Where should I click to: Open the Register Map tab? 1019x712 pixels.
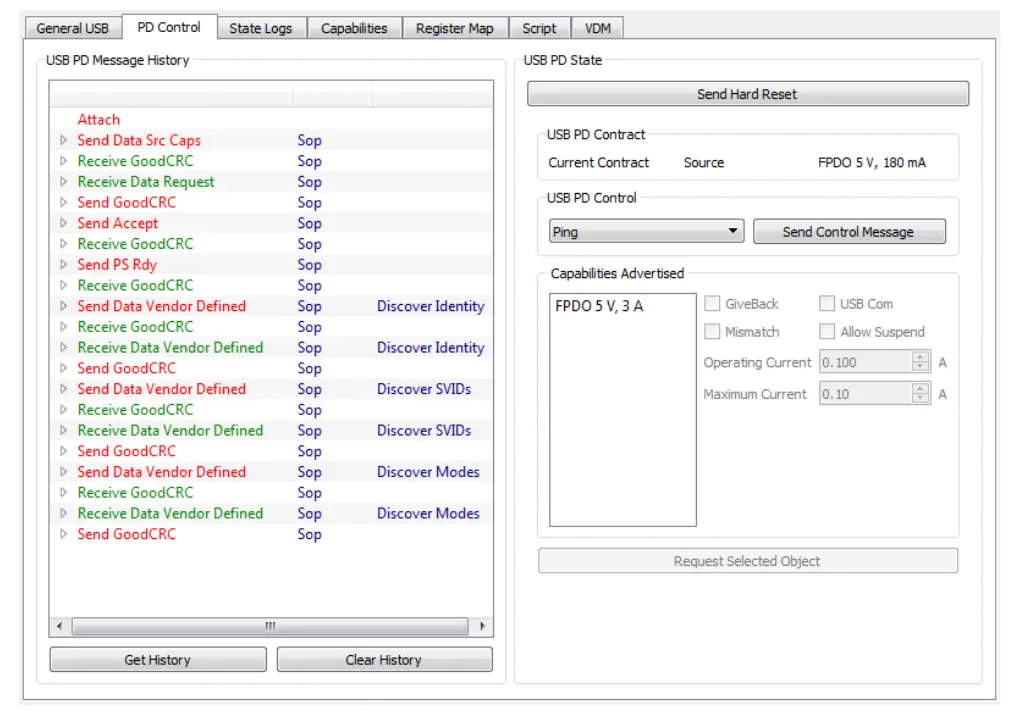coord(454,28)
